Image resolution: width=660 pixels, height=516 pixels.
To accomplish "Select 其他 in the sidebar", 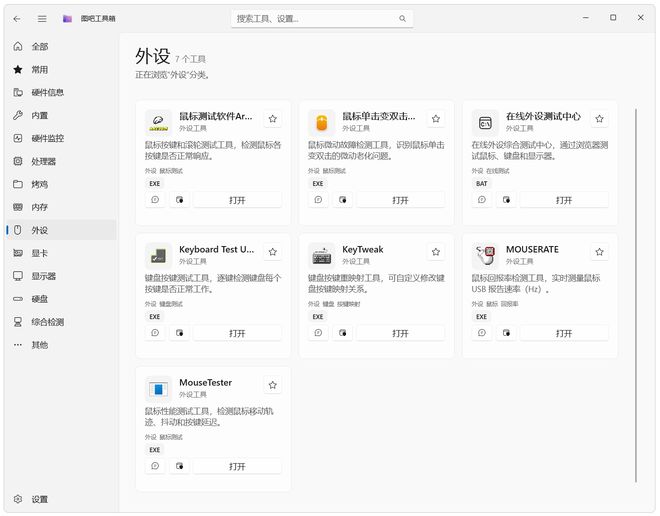I will pos(61,345).
